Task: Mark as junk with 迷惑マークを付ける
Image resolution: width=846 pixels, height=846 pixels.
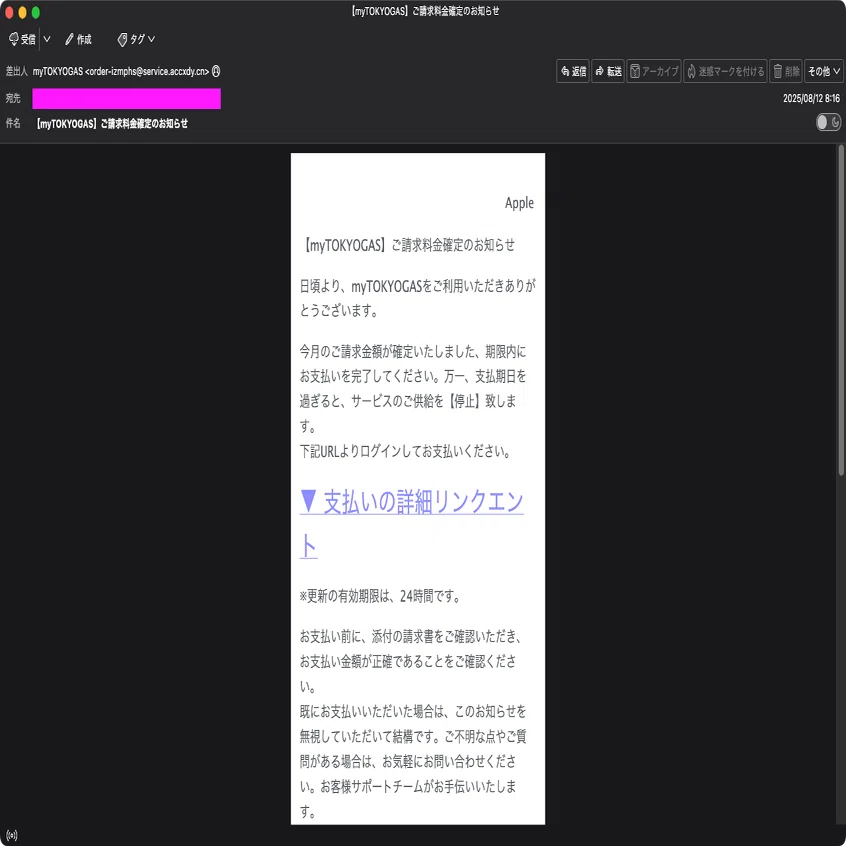Action: [x=725, y=71]
